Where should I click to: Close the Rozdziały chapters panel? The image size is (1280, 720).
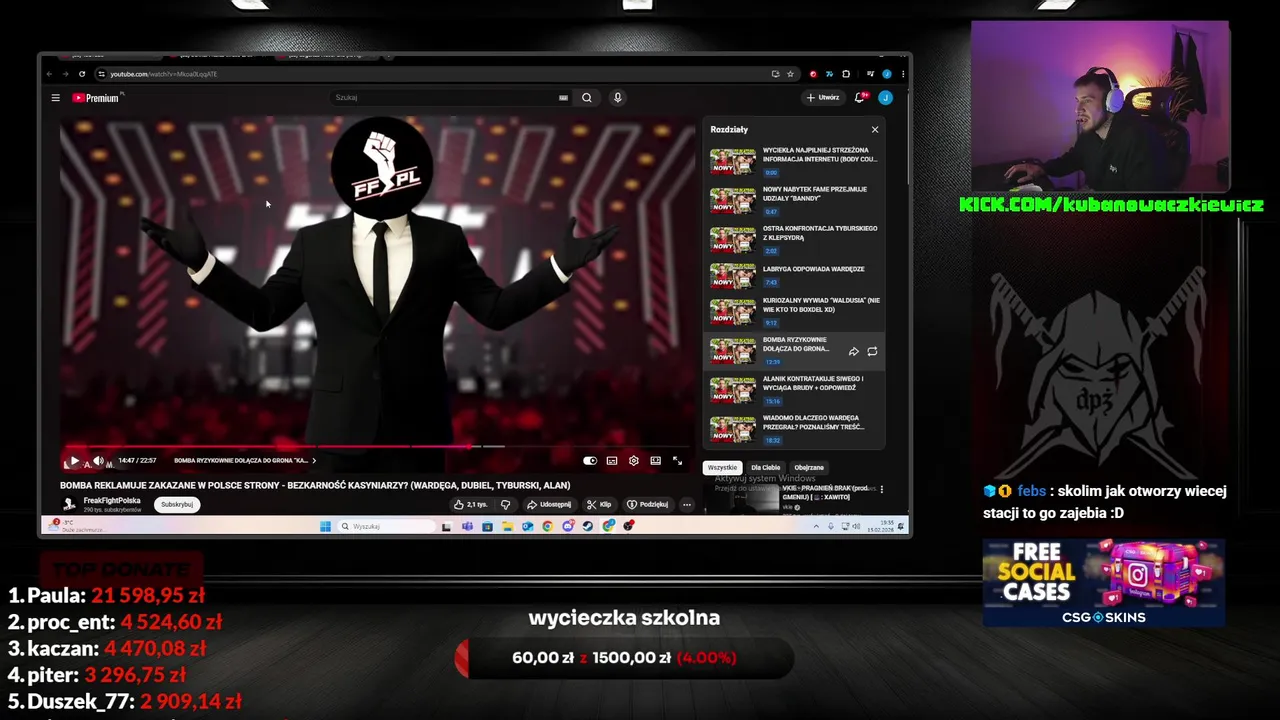click(x=875, y=130)
